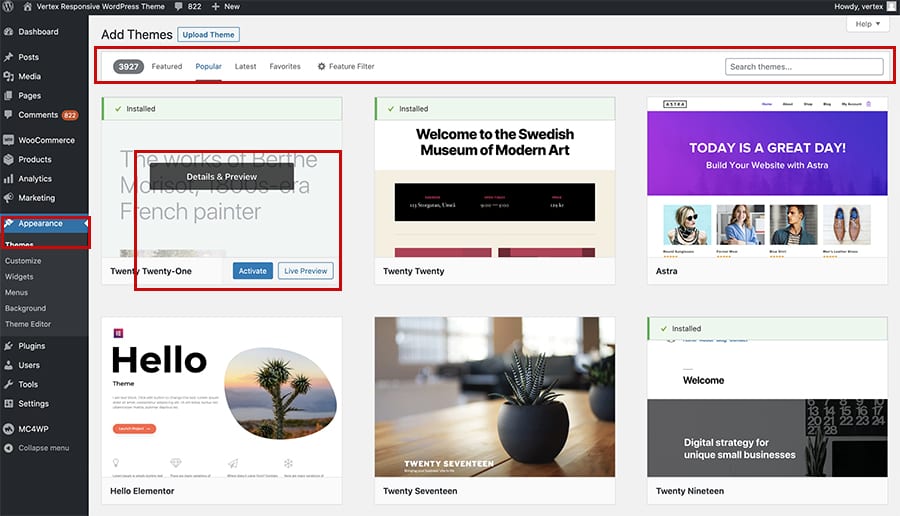
Task: Click the Feature Filter gear icon
Action: click(321, 67)
